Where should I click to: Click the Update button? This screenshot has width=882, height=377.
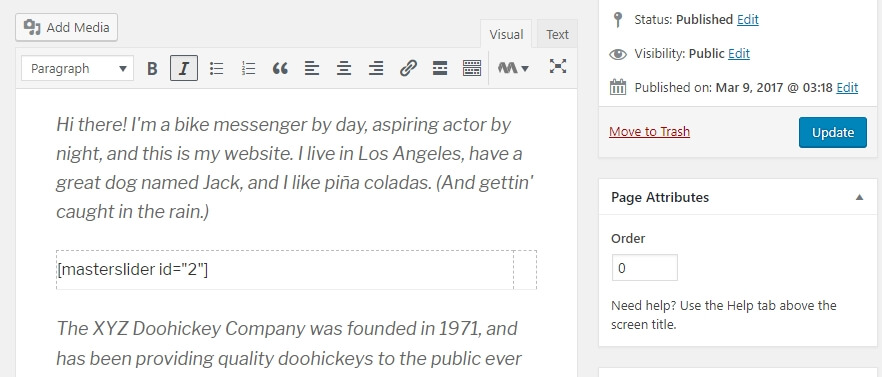click(832, 133)
